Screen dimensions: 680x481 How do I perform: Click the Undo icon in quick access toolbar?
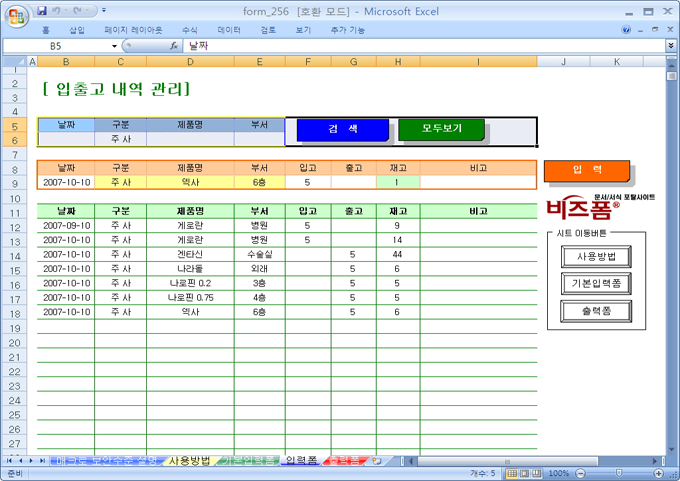click(58, 10)
